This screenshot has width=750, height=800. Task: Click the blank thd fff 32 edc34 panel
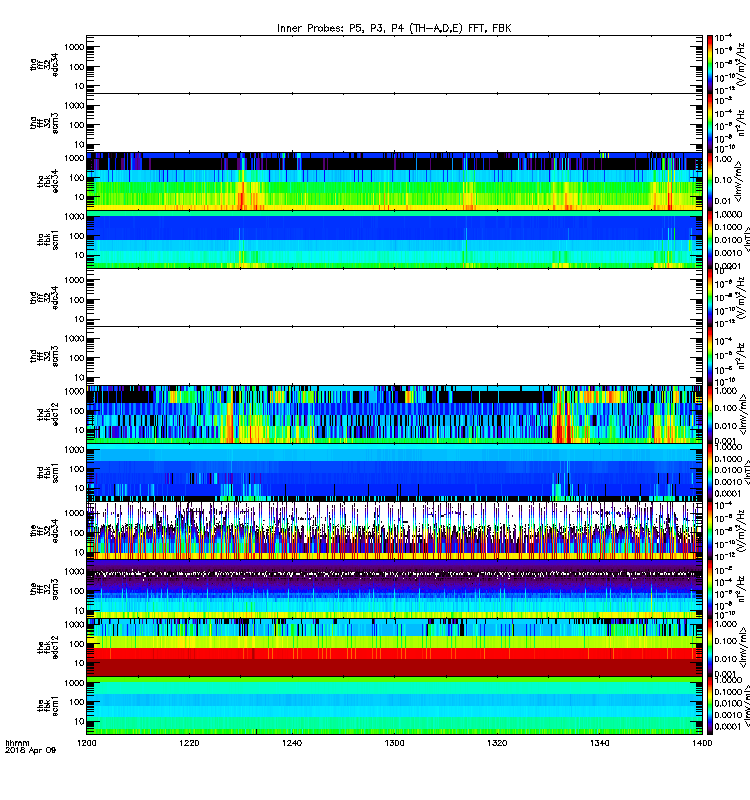(394, 297)
